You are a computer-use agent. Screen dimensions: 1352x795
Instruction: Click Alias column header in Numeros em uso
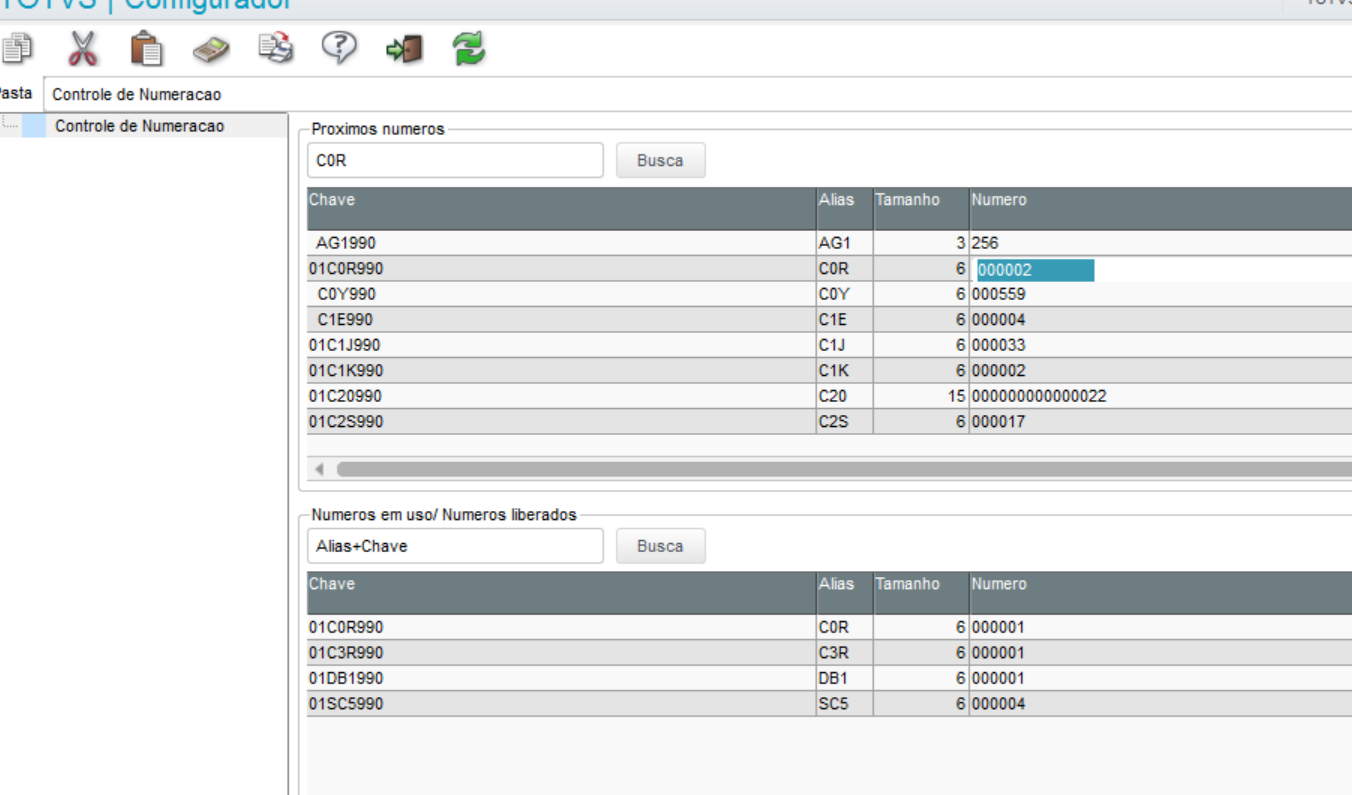(x=844, y=592)
